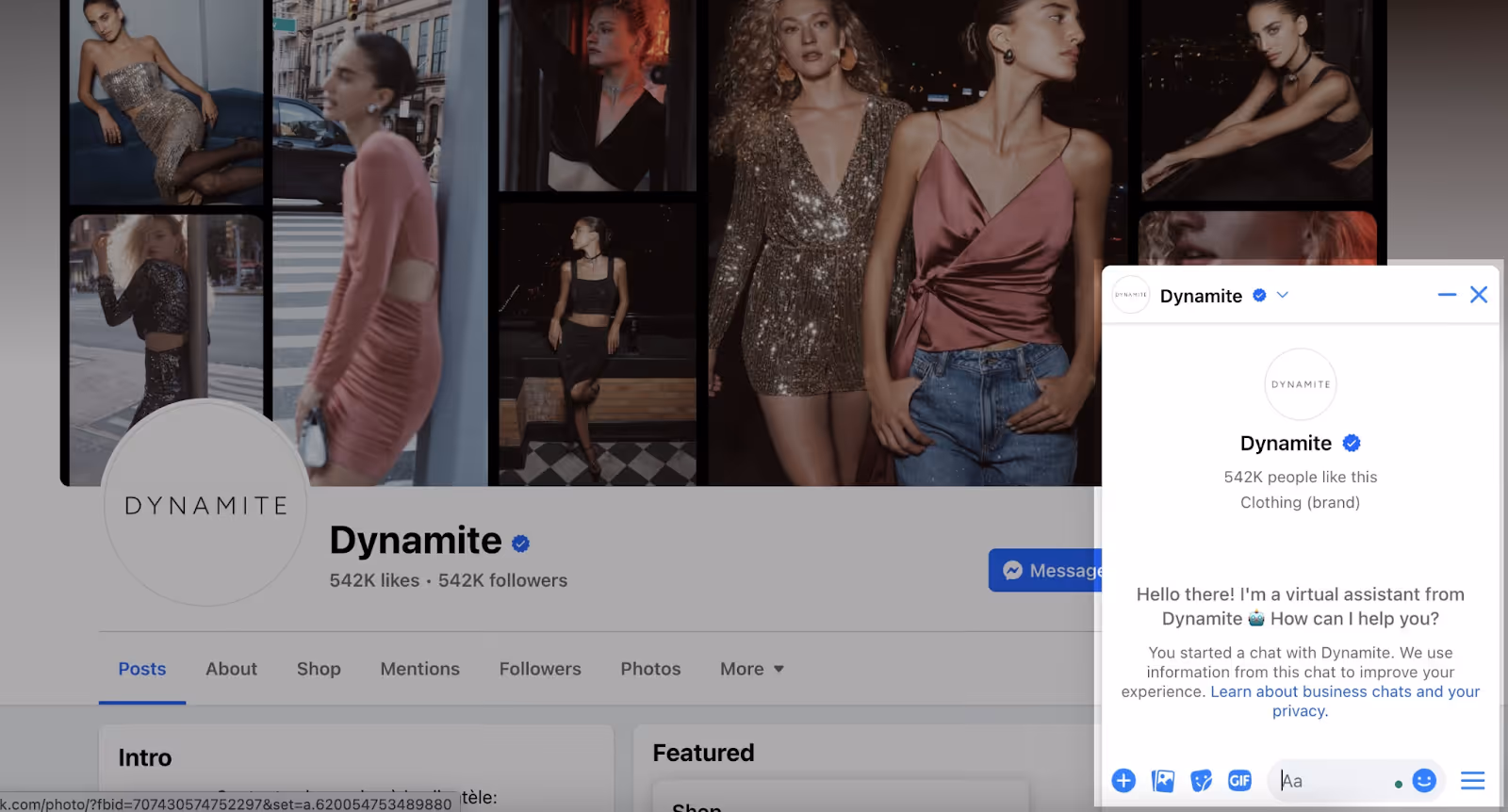
Task: Open the GIF picker in chat
Action: 1239,780
